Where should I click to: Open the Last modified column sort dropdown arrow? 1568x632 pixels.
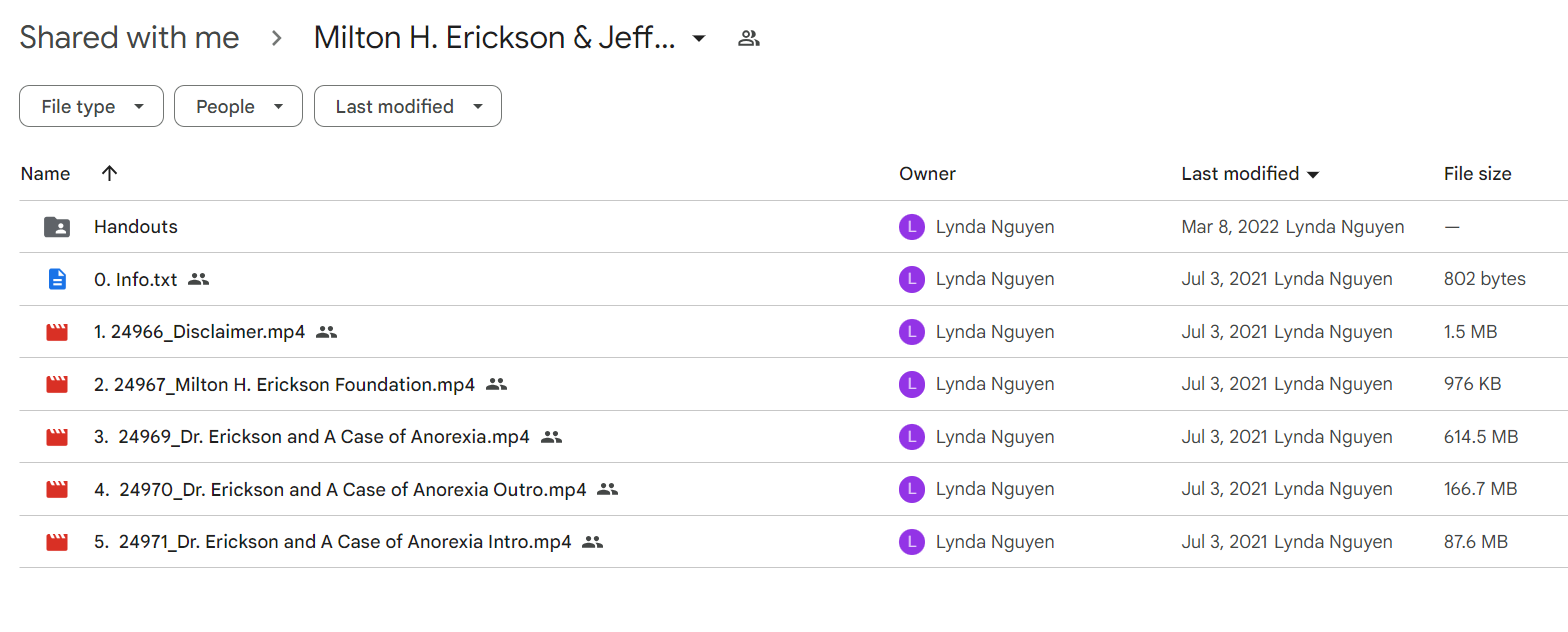point(1313,174)
